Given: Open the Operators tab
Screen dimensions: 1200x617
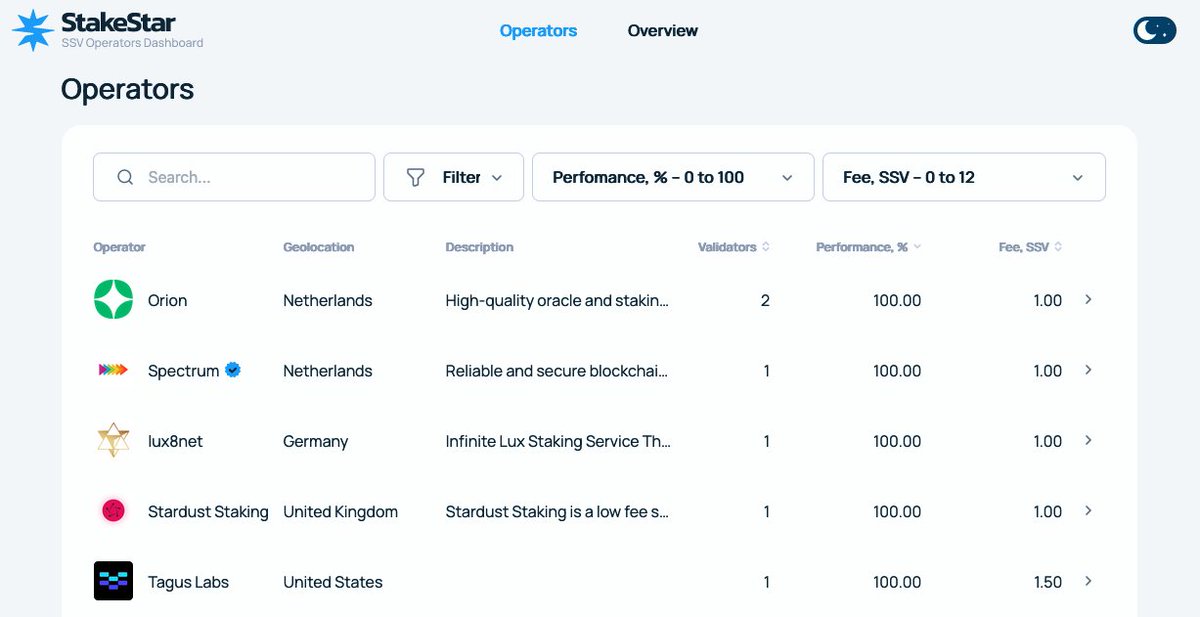Looking at the screenshot, I should tap(538, 31).
